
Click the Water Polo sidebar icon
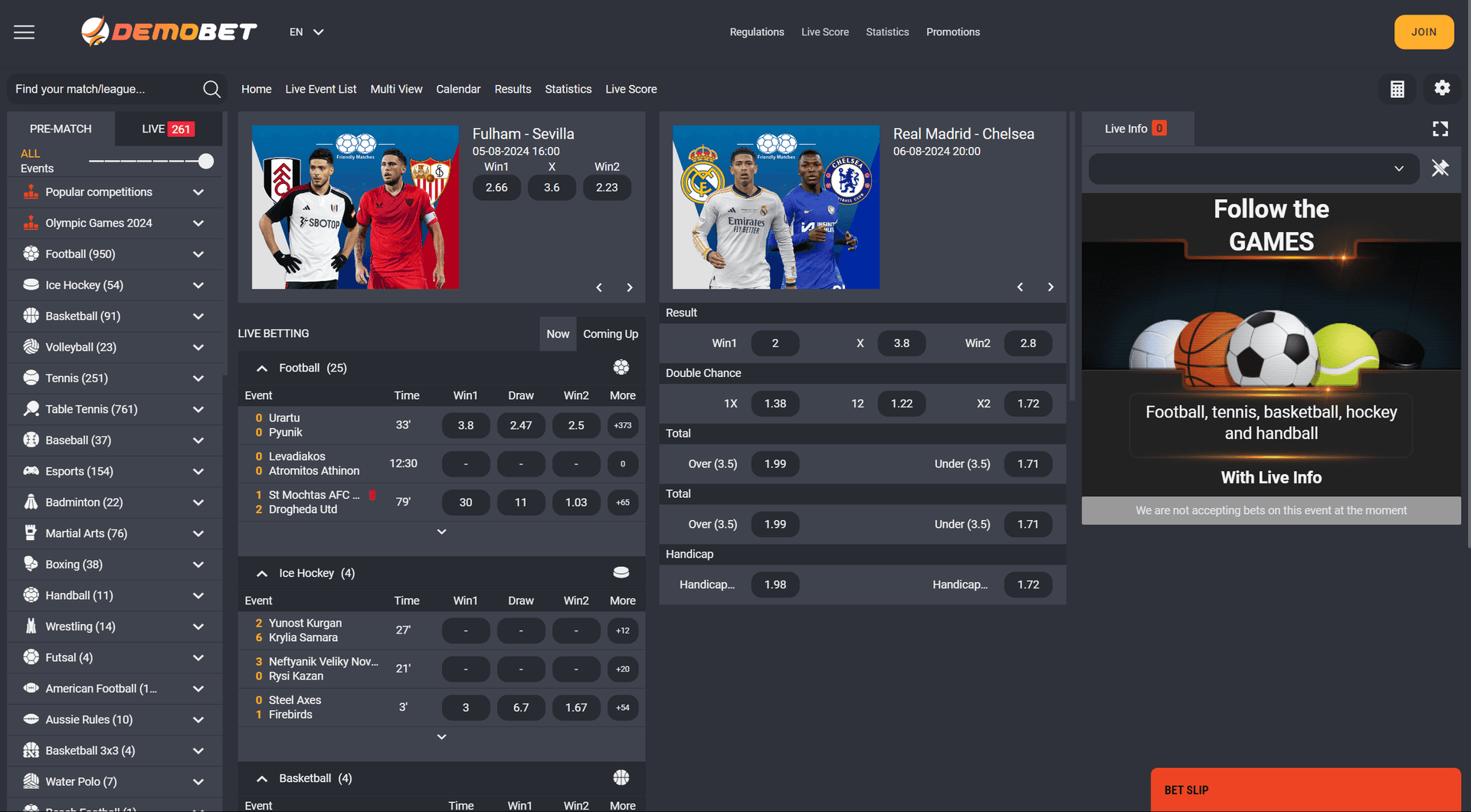31,781
